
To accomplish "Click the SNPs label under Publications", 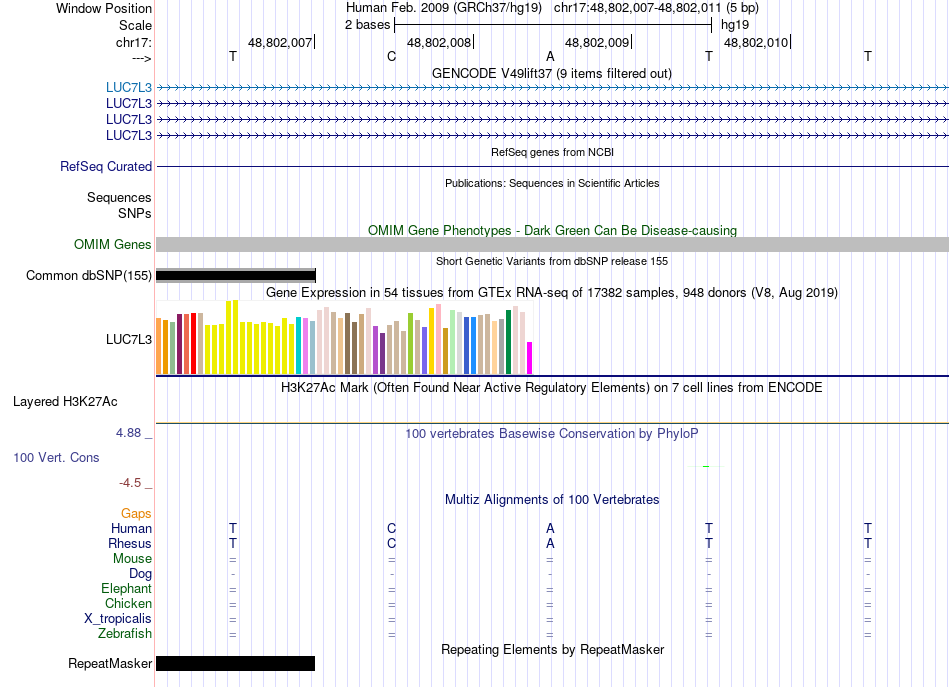I will [x=135, y=213].
